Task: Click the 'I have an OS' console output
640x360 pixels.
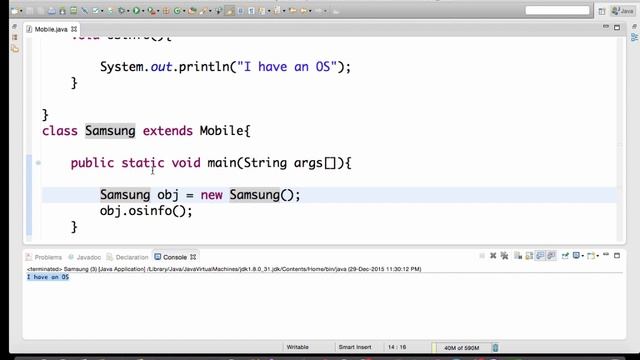Action: [x=48, y=277]
